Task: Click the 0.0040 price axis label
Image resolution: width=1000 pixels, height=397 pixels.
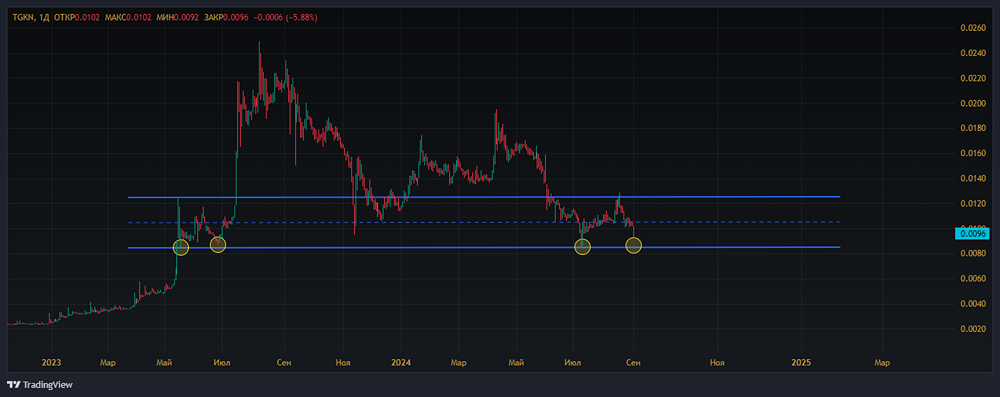Action: coord(973,304)
